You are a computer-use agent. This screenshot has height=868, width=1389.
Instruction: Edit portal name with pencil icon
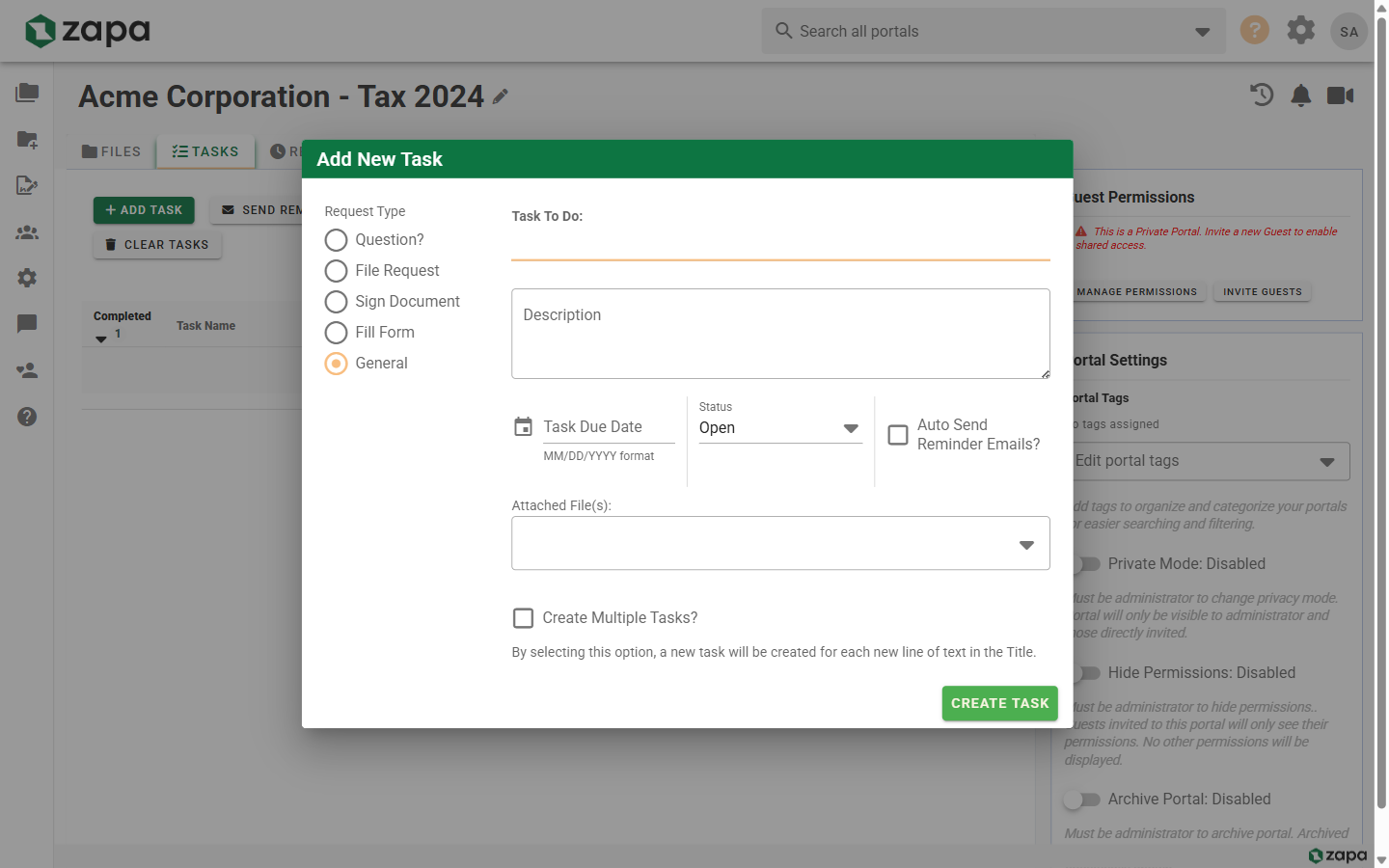coord(500,96)
